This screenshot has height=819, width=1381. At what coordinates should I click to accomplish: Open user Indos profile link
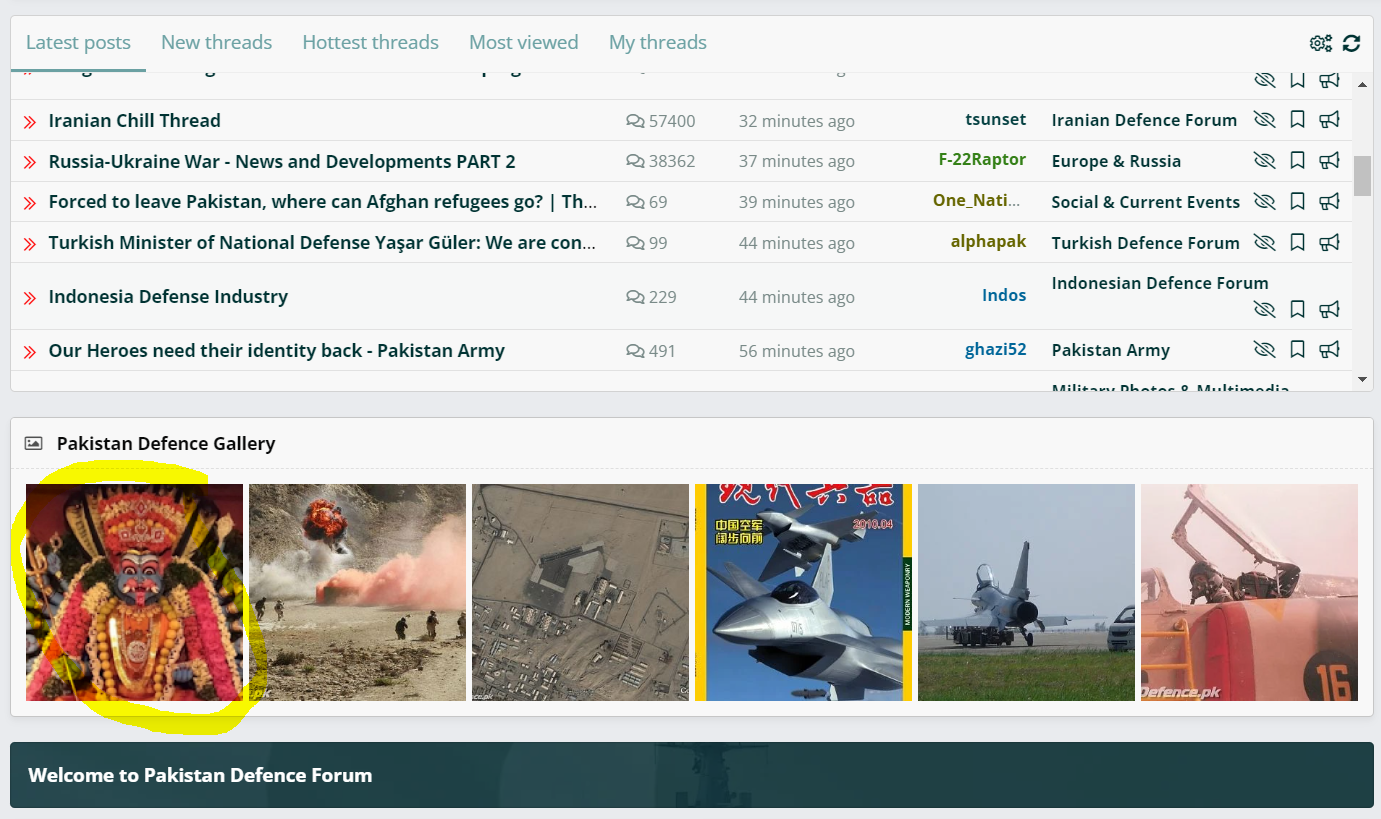pos(1004,295)
